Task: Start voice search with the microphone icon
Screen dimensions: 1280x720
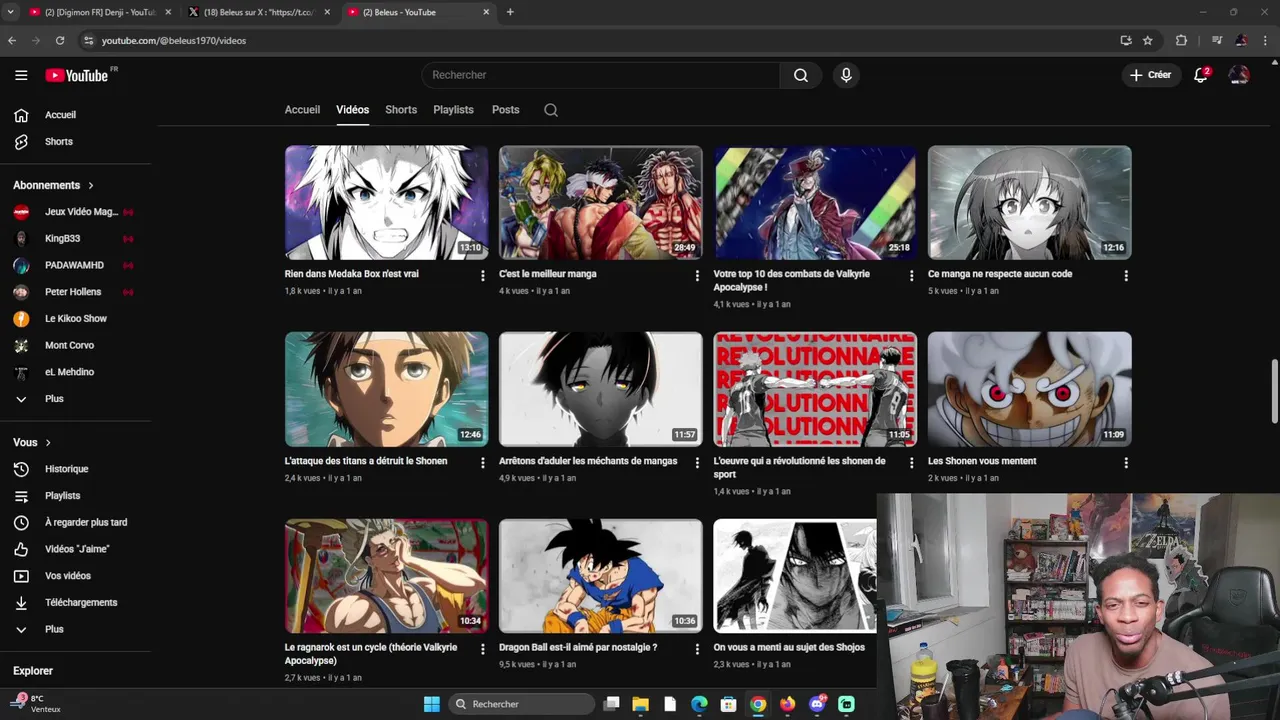Action: click(x=846, y=75)
